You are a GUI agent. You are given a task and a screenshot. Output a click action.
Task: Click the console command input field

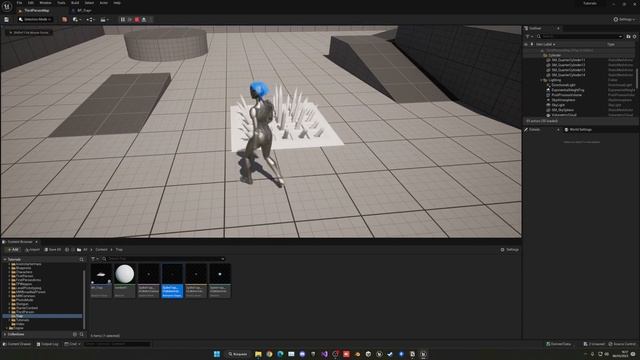tap(117, 344)
